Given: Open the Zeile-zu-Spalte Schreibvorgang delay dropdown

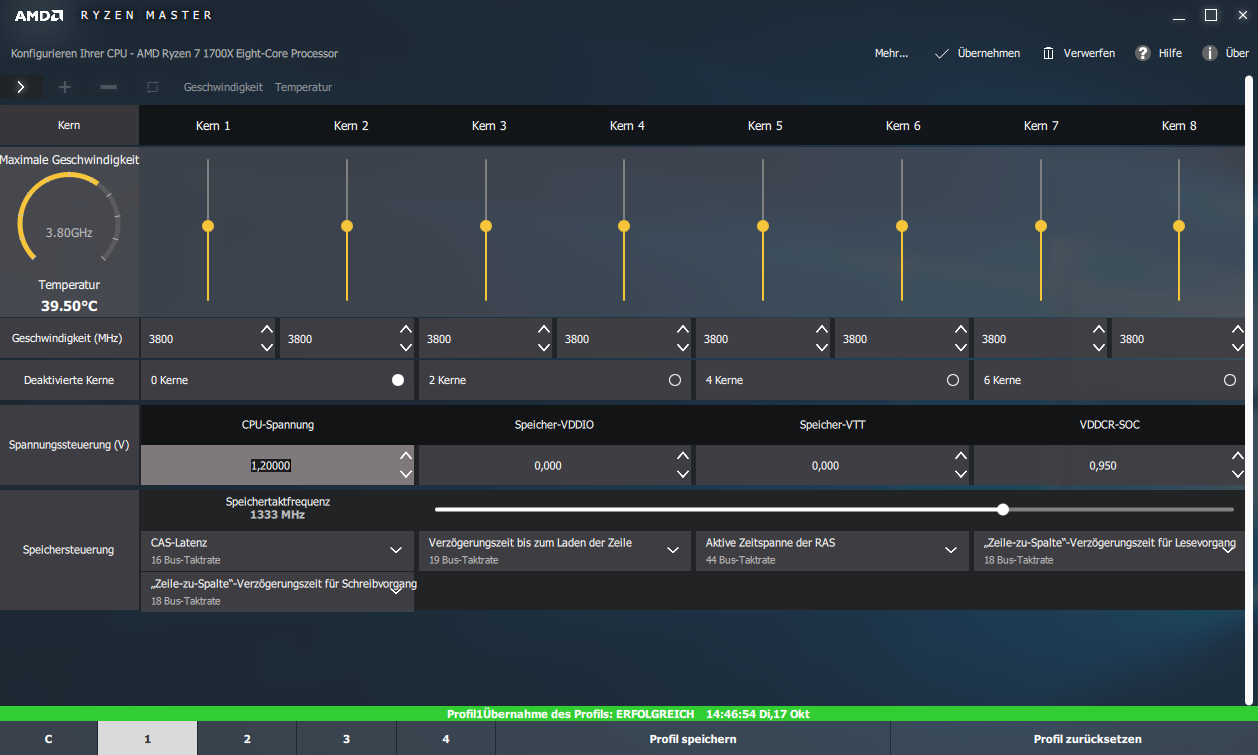Looking at the screenshot, I should tap(277, 592).
